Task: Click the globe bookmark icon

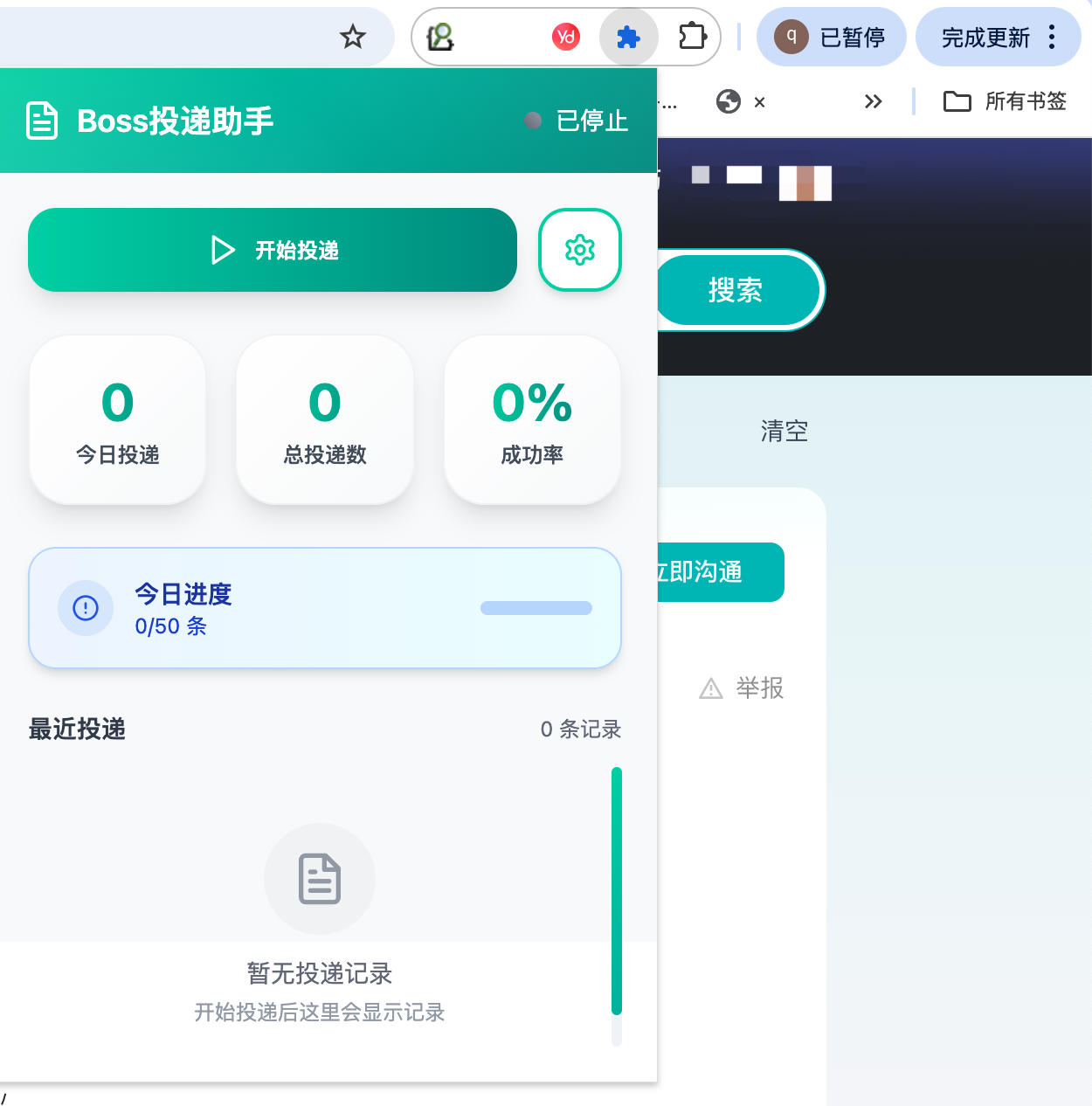Action: tap(729, 101)
